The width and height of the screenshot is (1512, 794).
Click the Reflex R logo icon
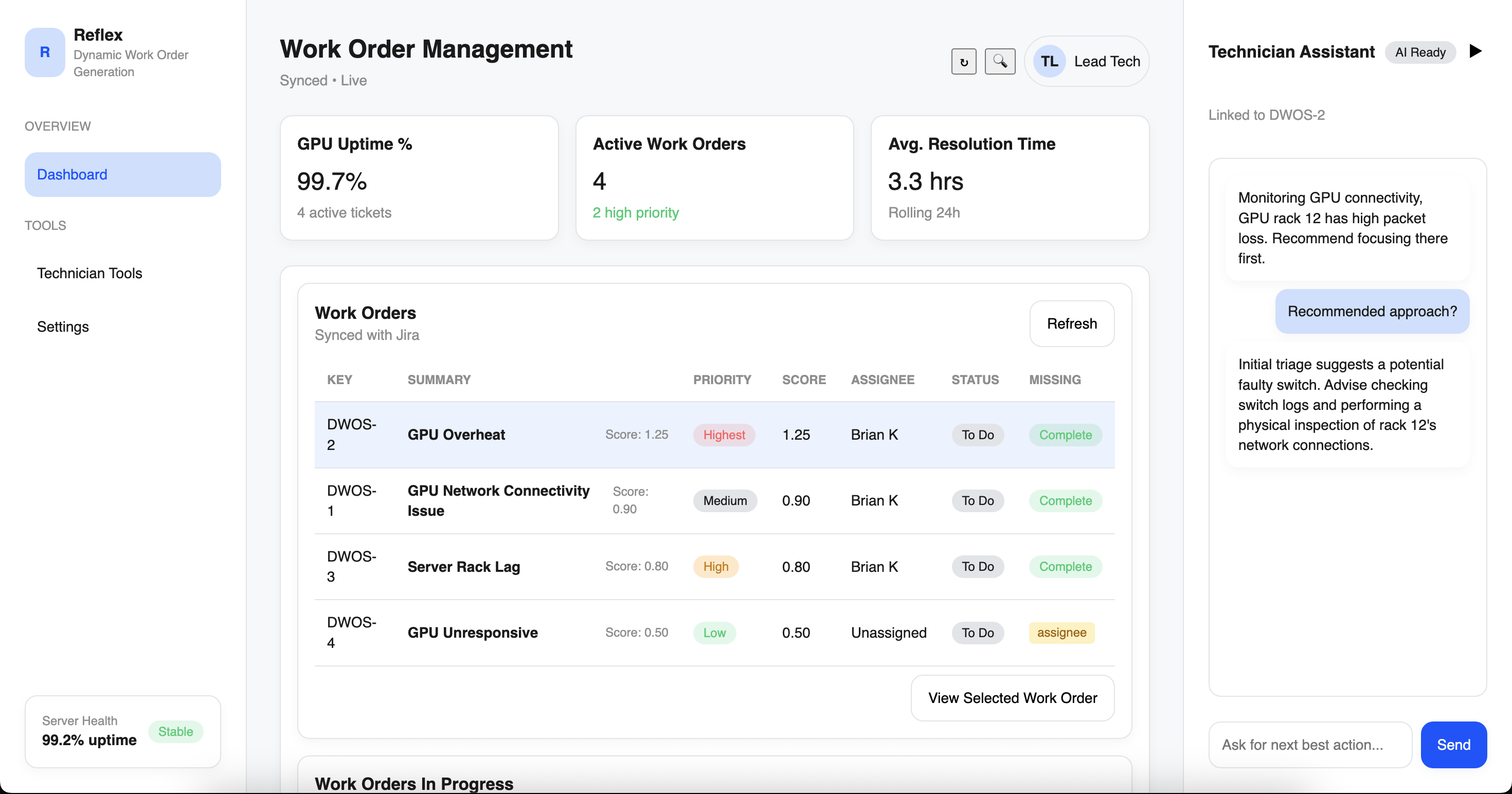pos(45,52)
